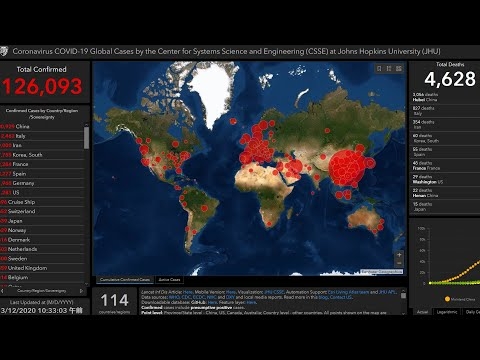
Task: Open the WHO data source link
Action: 174,297
